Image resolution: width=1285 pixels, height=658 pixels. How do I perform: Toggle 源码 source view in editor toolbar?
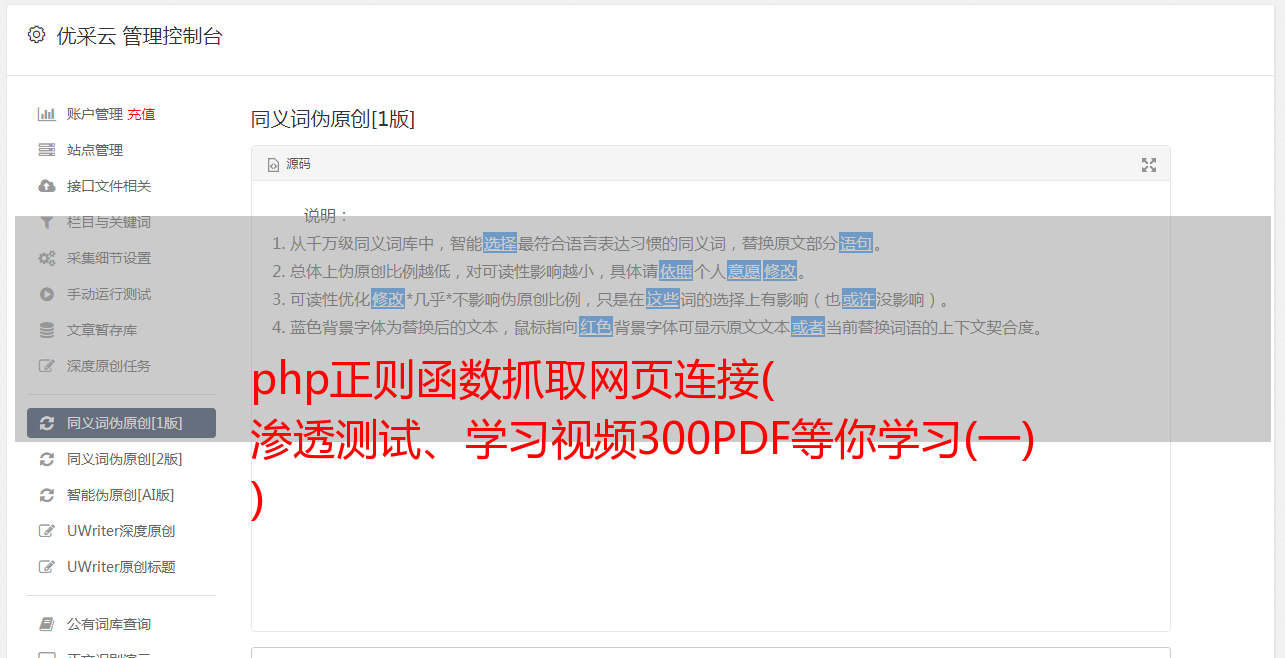coord(288,164)
